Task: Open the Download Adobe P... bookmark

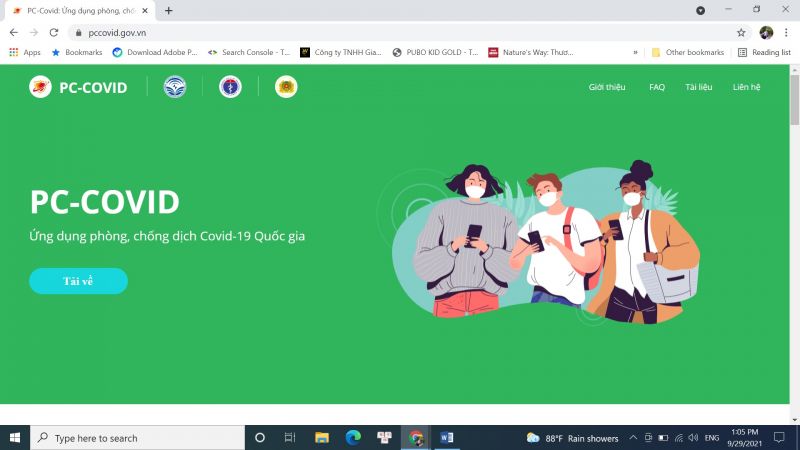Action: tap(155, 52)
